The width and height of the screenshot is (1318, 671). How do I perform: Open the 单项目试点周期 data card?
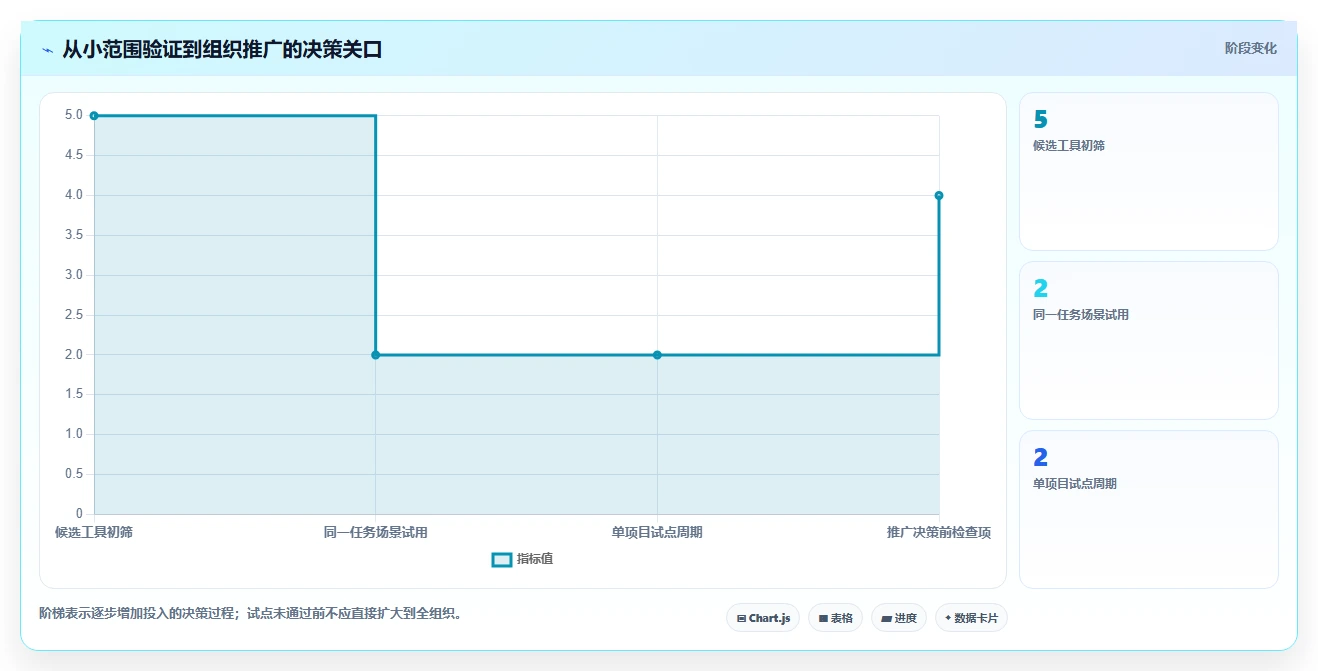coord(1149,509)
